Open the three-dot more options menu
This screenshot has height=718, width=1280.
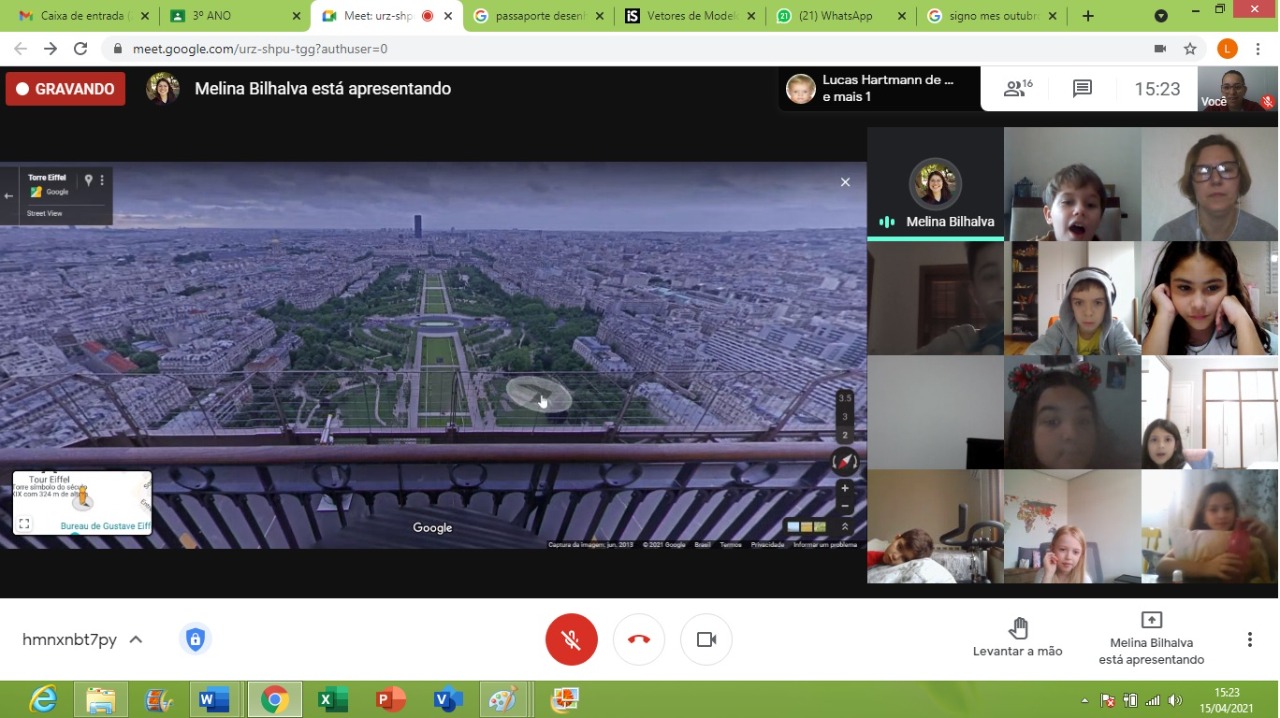1249,639
